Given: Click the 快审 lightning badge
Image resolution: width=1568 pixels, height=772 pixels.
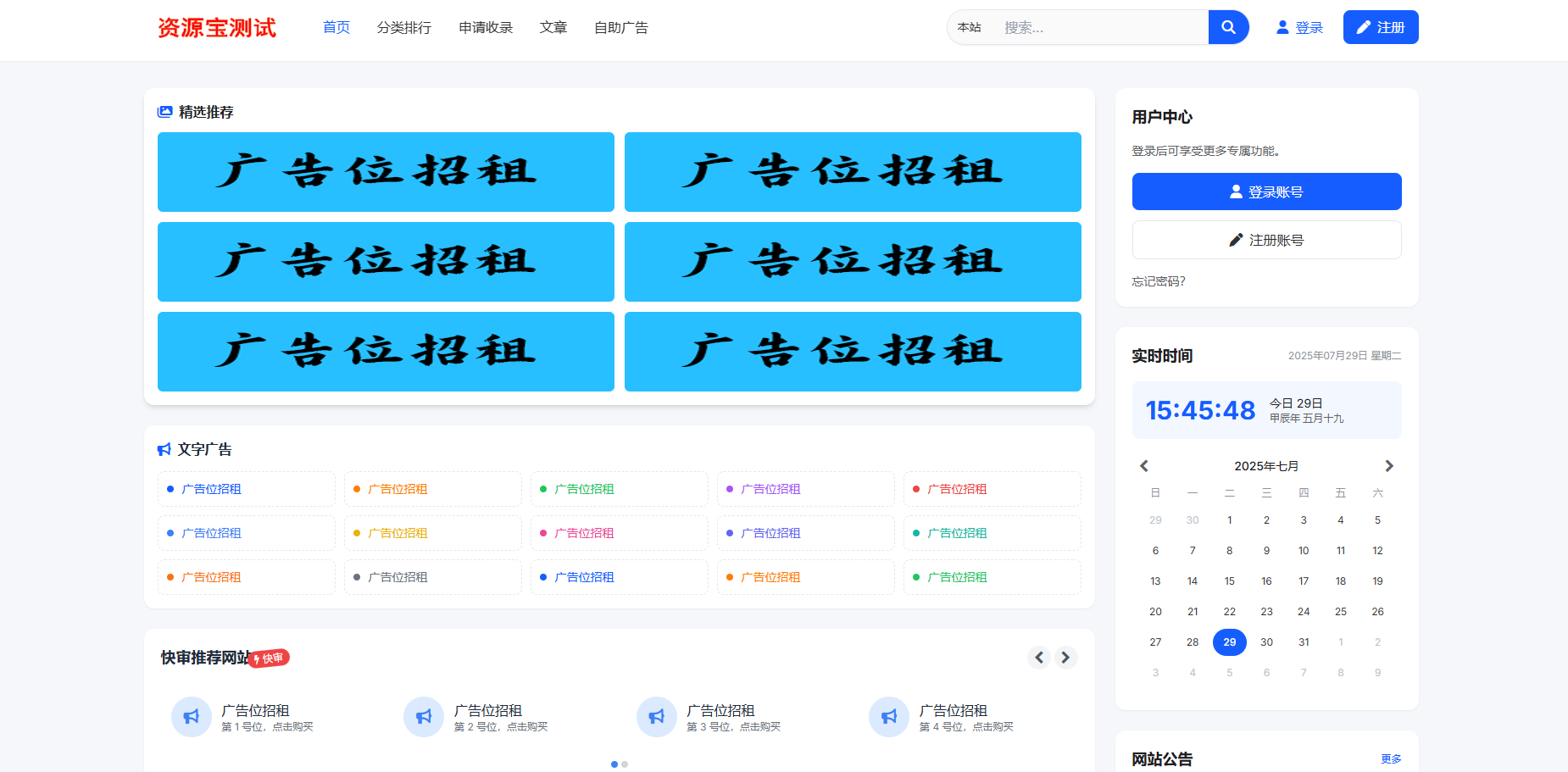Looking at the screenshot, I should [270, 658].
